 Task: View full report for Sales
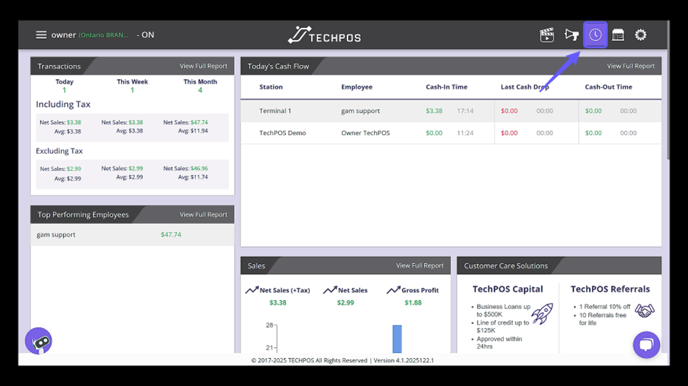(x=419, y=265)
